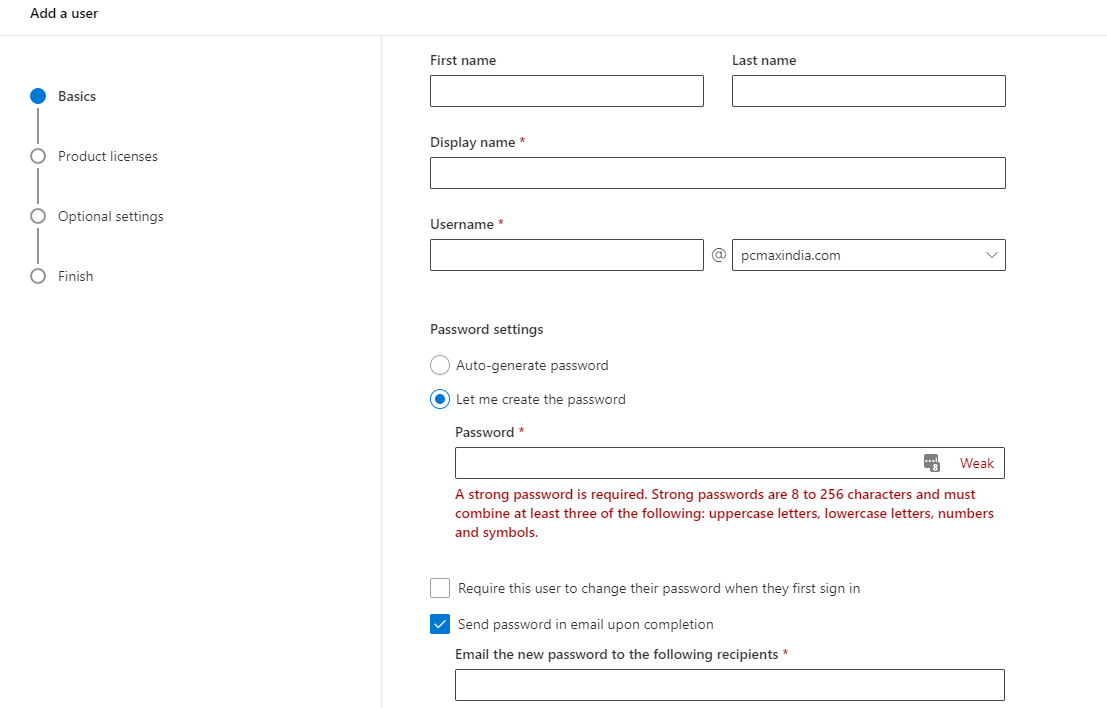Click the Basics step label
This screenshot has height=708, width=1107.
tap(77, 96)
